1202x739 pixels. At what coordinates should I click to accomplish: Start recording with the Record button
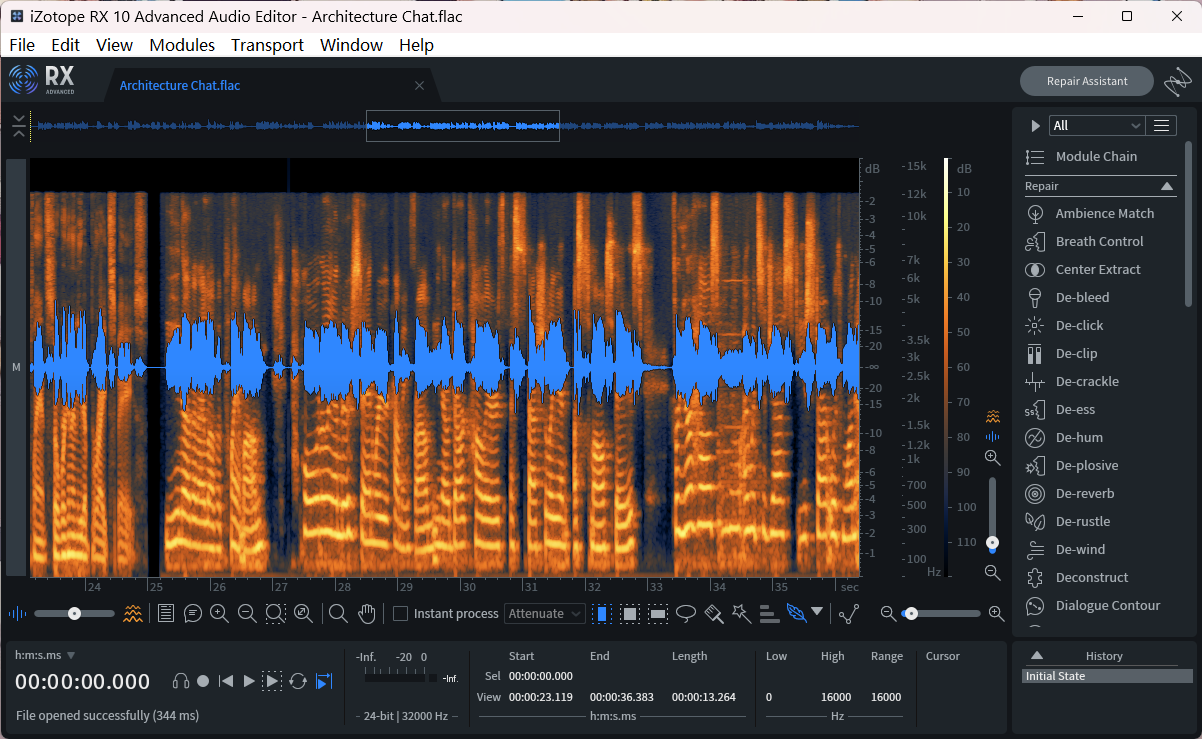(203, 681)
